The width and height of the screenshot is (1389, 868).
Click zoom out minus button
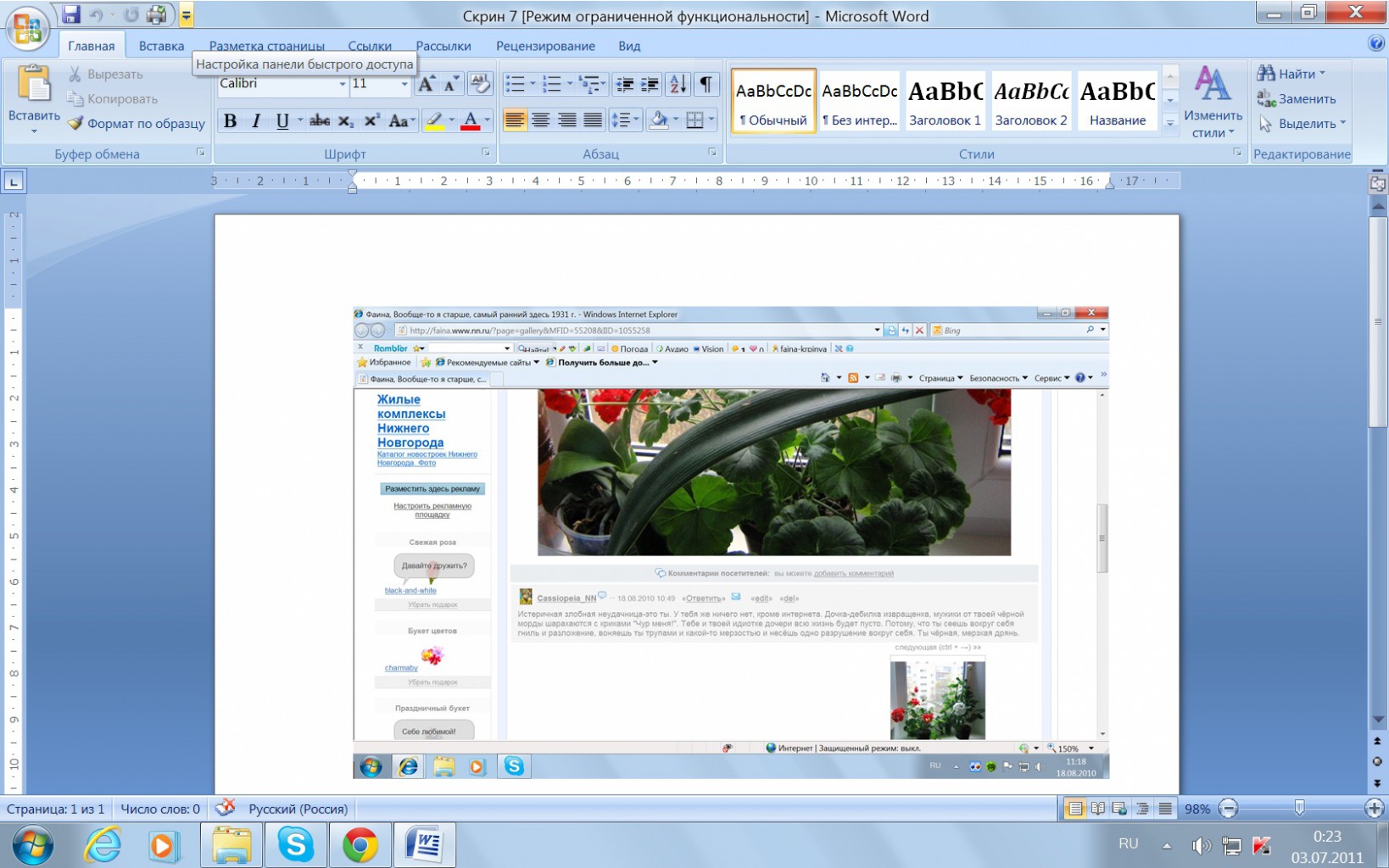point(1229,809)
